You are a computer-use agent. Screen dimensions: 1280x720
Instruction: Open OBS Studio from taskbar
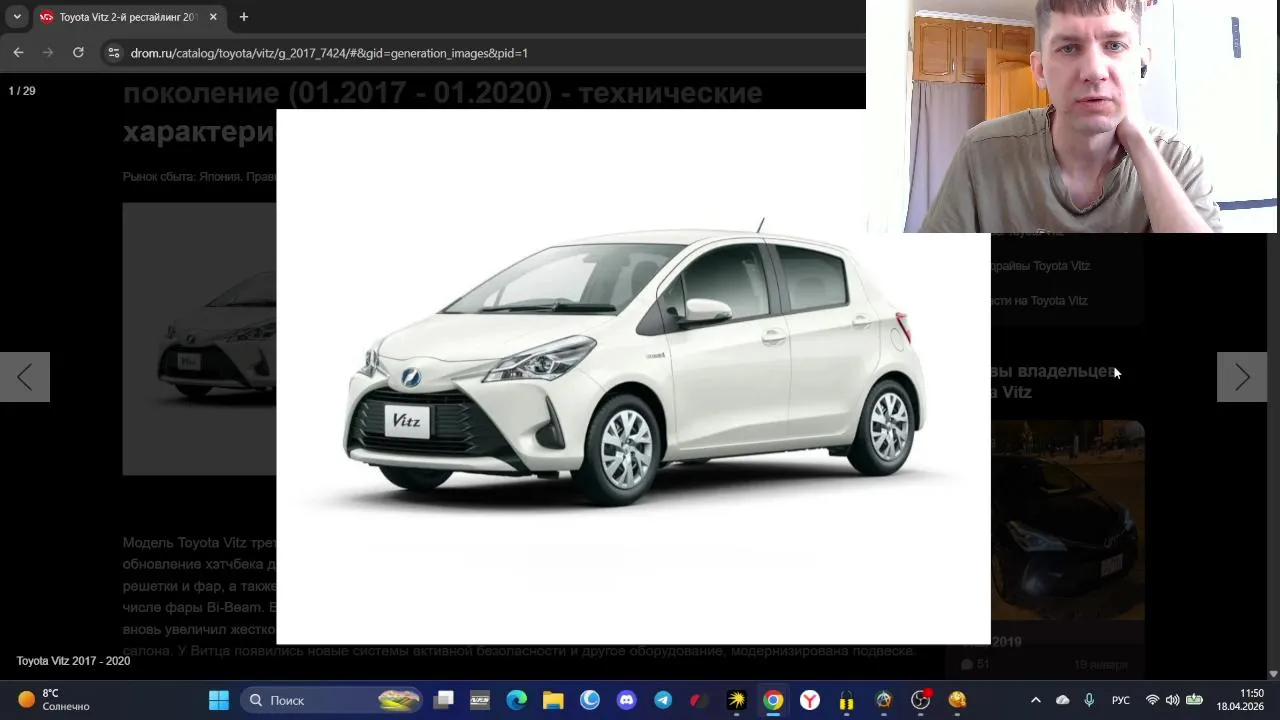[920, 700]
